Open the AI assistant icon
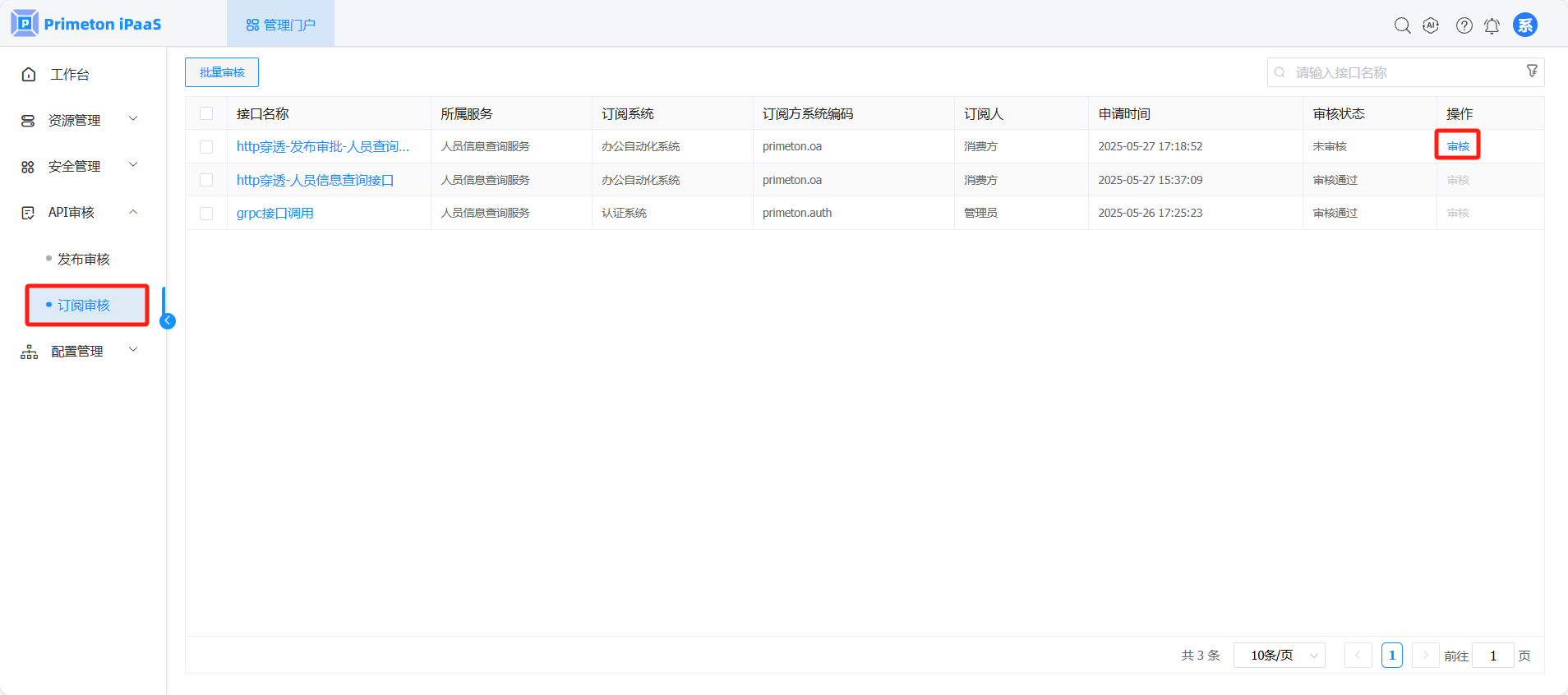 tap(1431, 25)
